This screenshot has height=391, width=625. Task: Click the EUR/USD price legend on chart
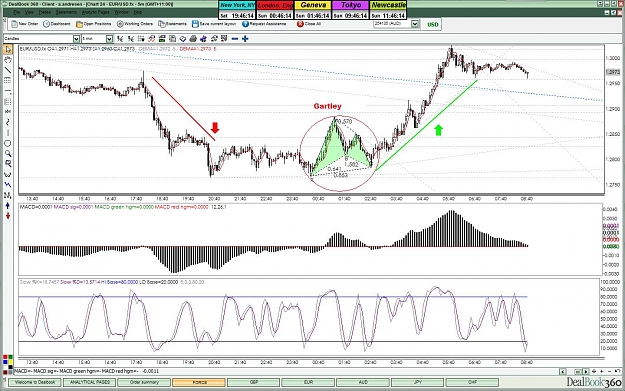tap(118, 49)
